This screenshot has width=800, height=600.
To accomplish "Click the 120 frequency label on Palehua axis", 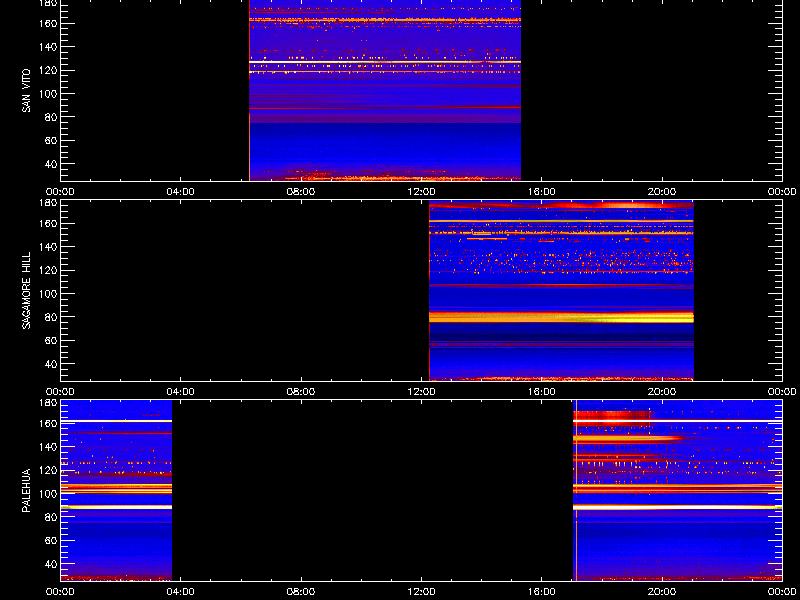I will tap(48, 470).
